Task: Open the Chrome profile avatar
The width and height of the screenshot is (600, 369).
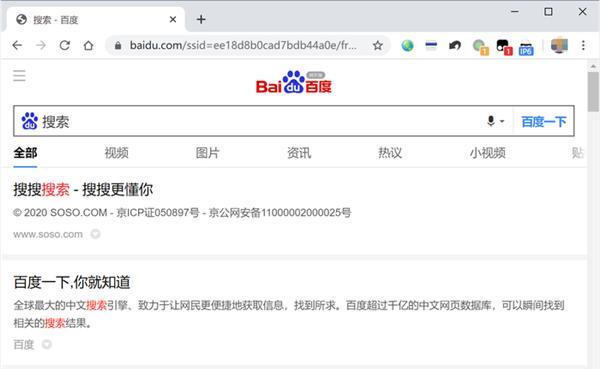Action: 559,46
